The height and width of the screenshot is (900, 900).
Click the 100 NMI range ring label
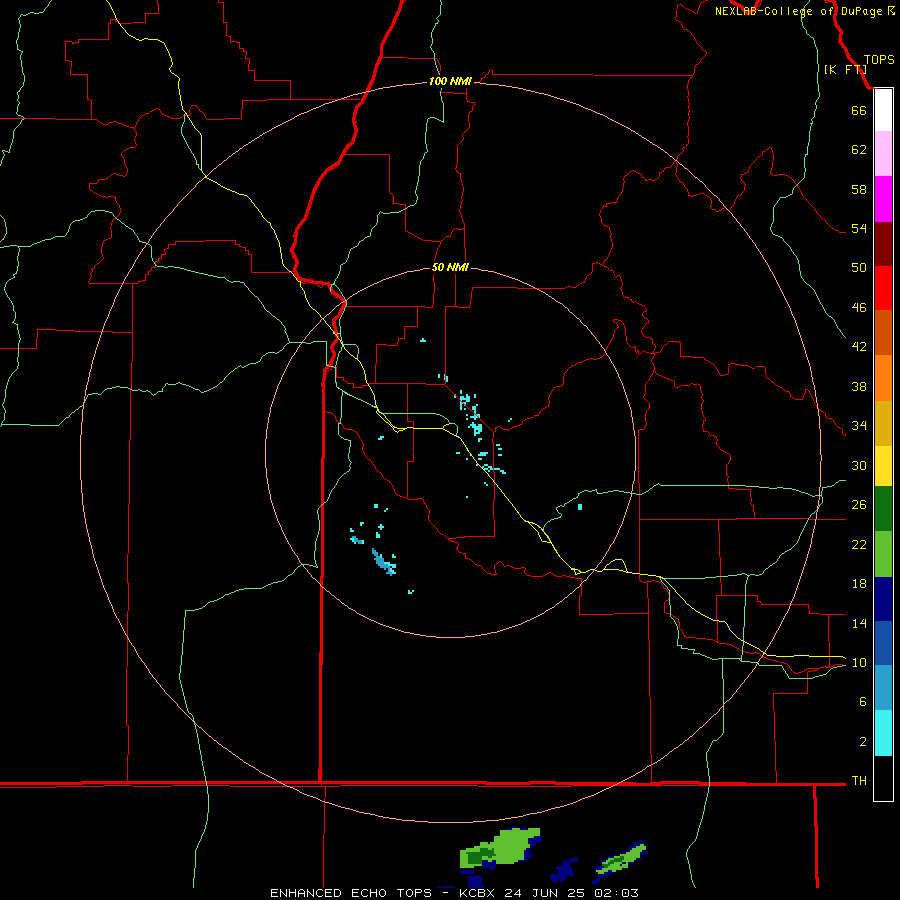click(450, 82)
